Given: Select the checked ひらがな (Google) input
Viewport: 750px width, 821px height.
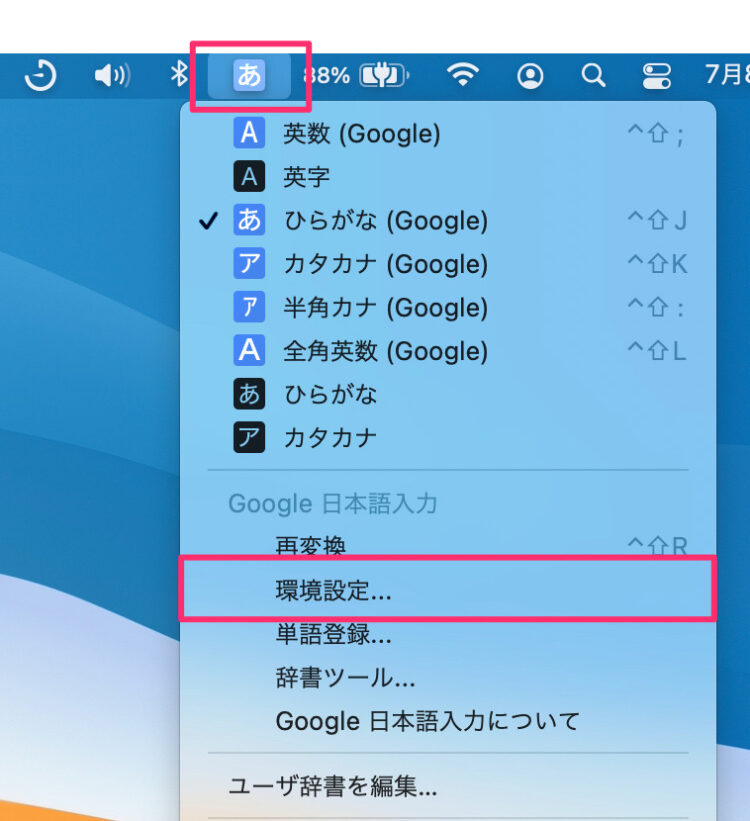Looking at the screenshot, I should pyautogui.click(x=385, y=221).
